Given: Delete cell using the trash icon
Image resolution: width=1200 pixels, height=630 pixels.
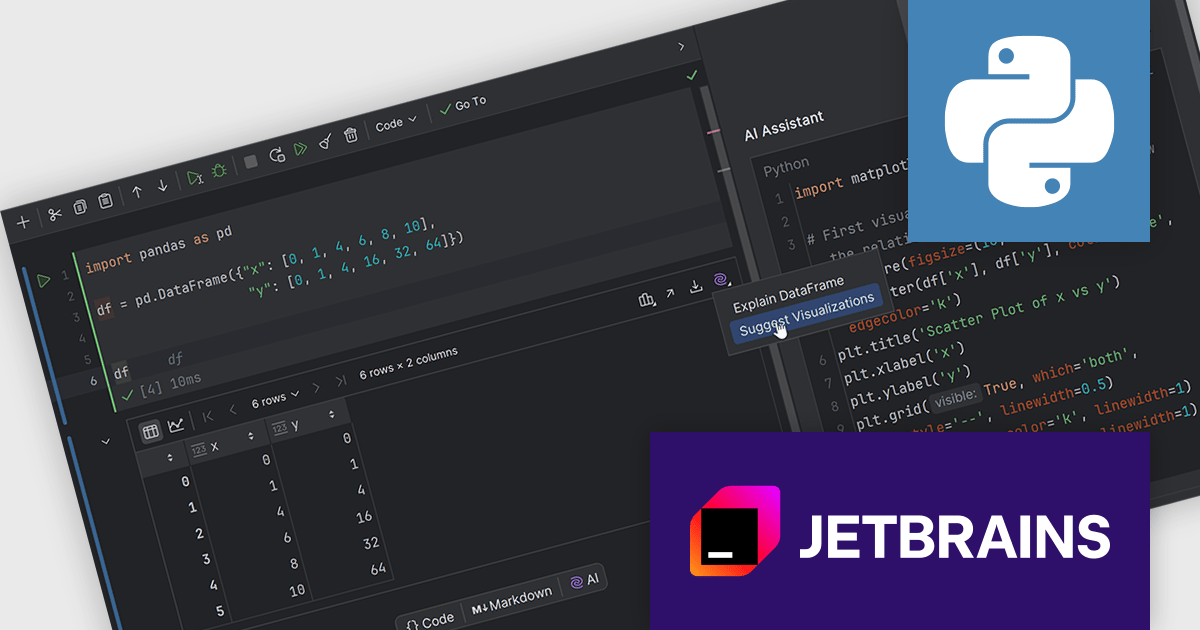Looking at the screenshot, I should 350,135.
